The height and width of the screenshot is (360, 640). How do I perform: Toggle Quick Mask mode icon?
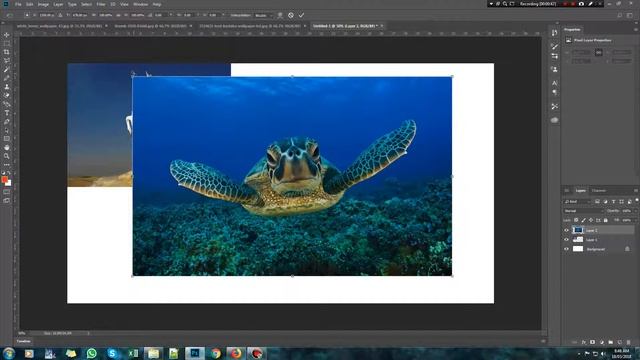click(7, 192)
